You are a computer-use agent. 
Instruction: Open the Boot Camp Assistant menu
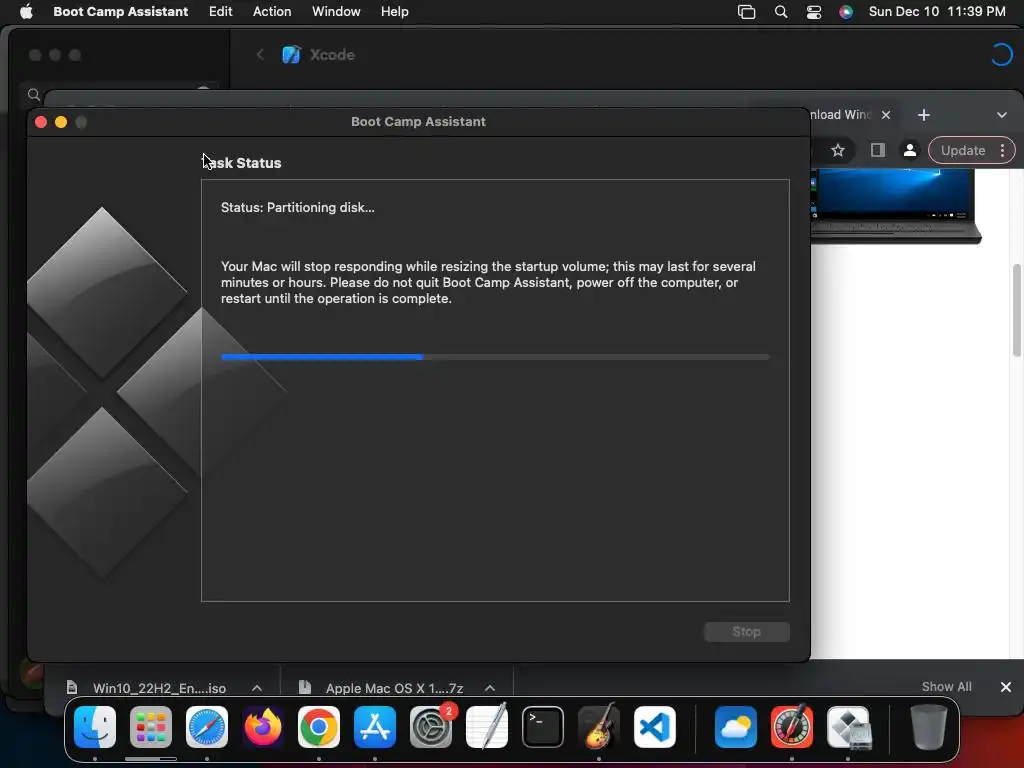tap(120, 12)
